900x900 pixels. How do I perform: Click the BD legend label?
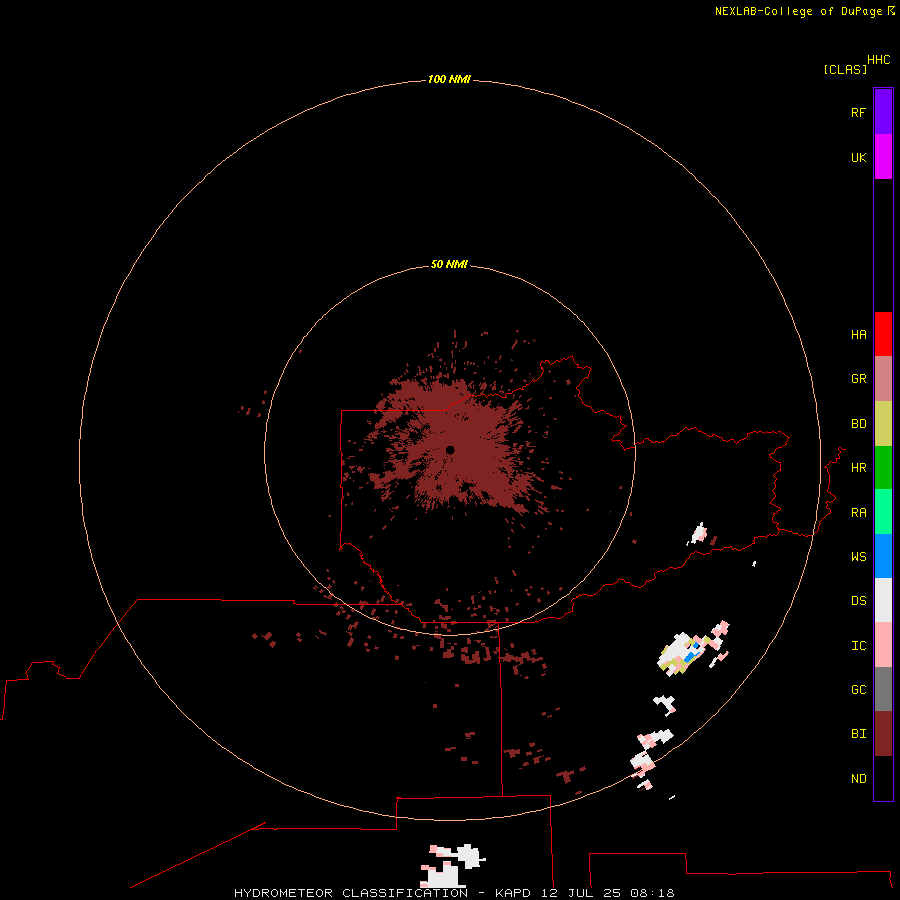pyautogui.click(x=858, y=424)
